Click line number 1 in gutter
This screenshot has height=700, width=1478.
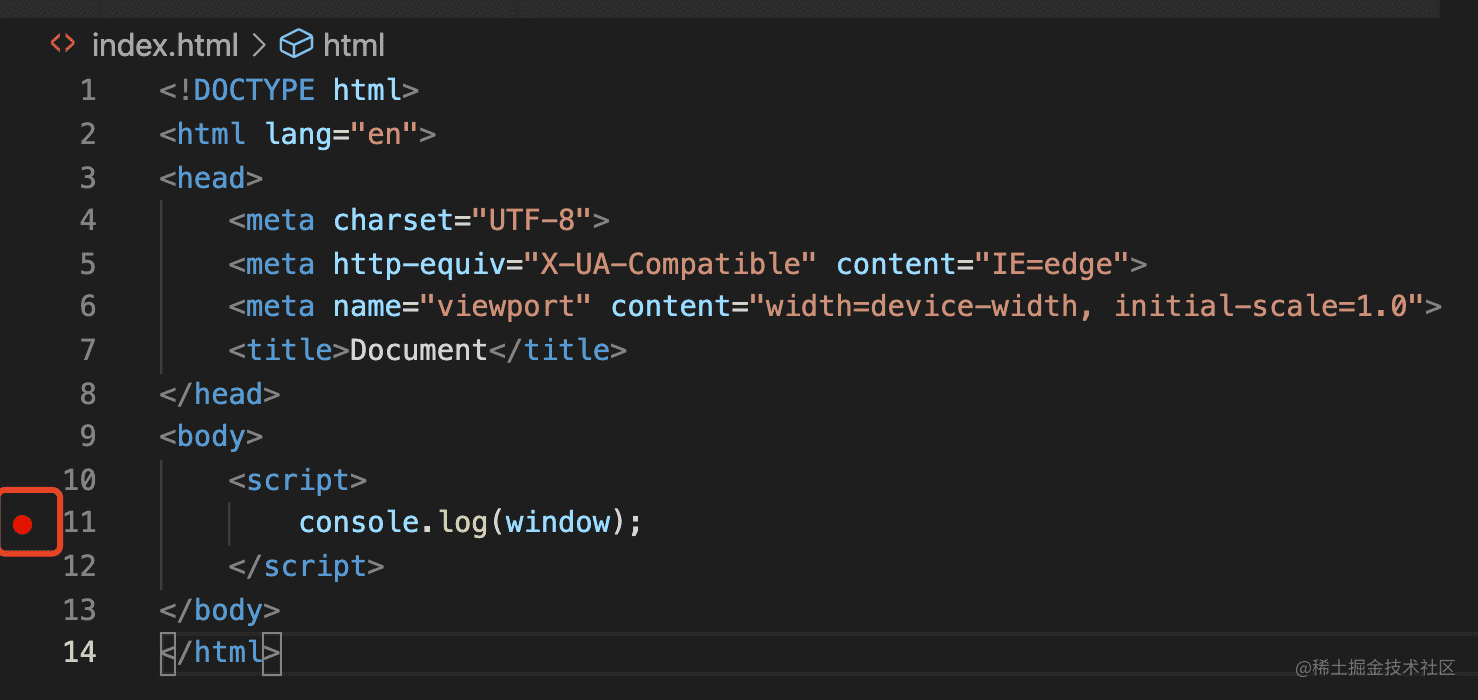(x=88, y=91)
